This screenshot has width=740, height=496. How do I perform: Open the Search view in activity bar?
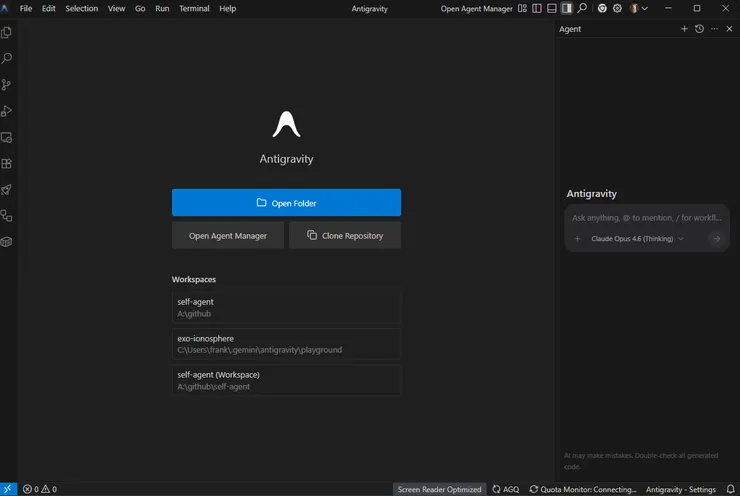(x=7, y=59)
